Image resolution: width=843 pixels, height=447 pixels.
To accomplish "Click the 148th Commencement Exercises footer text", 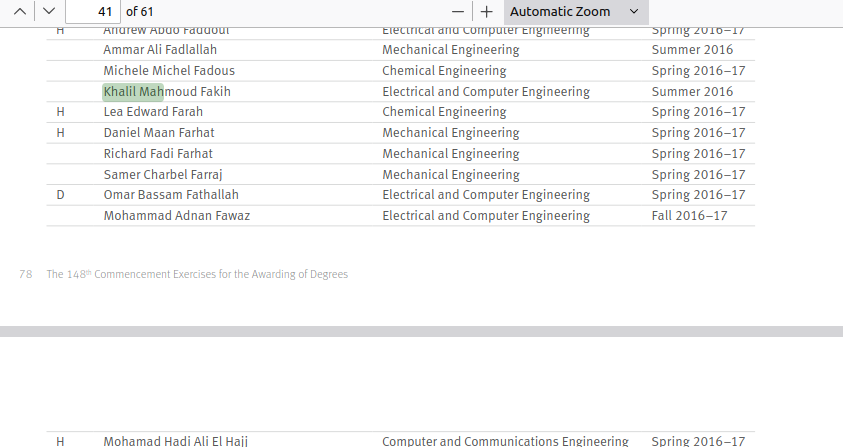I will (197, 274).
